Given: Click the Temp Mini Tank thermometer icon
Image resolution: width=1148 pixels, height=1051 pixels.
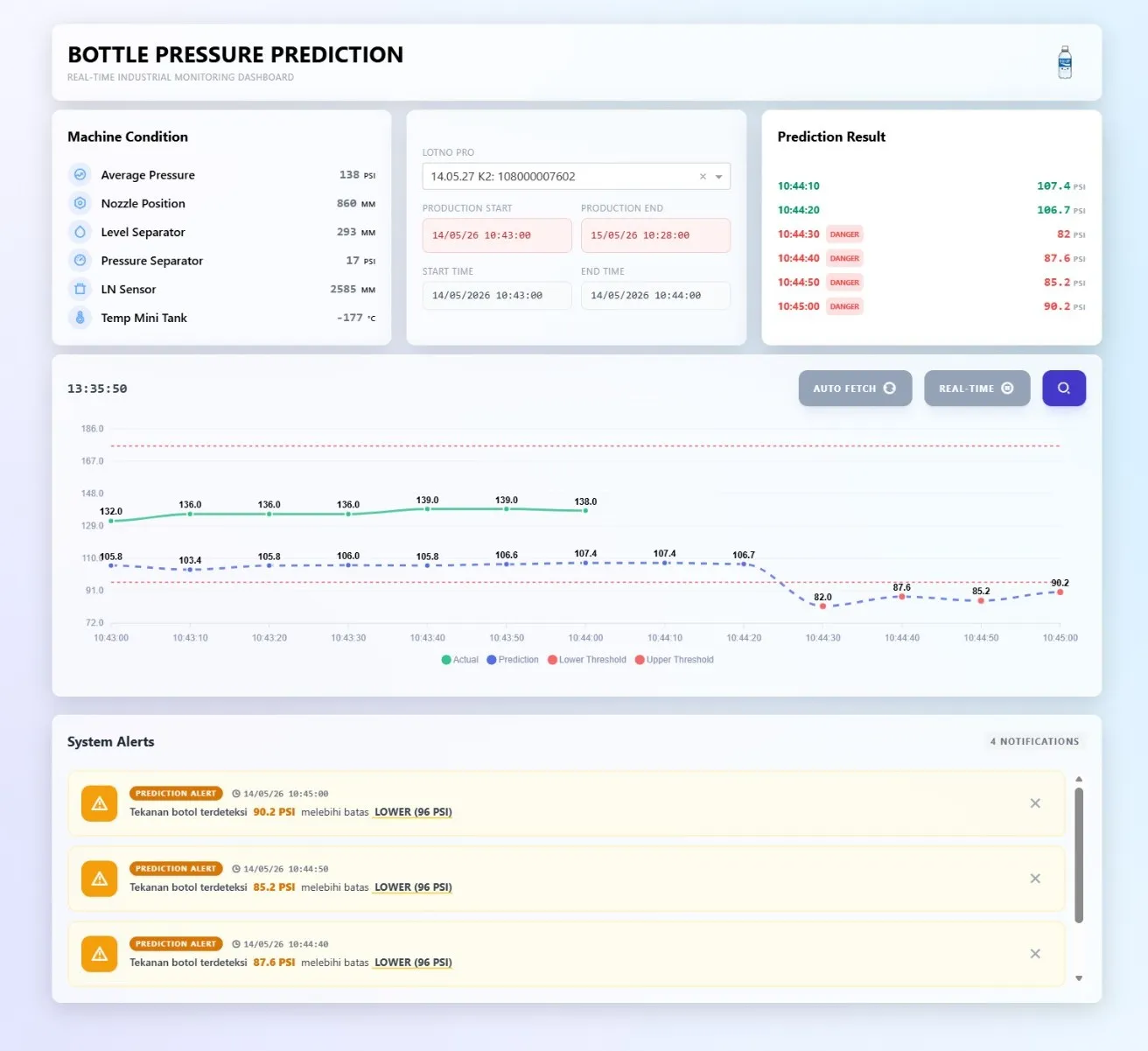Looking at the screenshot, I should click(x=80, y=318).
